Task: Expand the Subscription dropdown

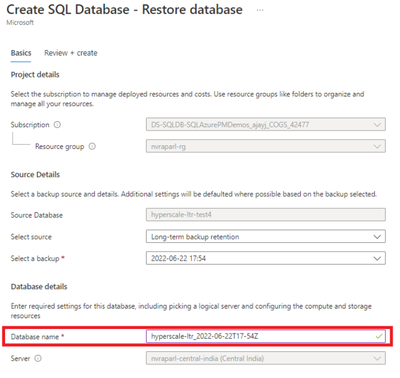Action: pyautogui.click(x=266, y=125)
